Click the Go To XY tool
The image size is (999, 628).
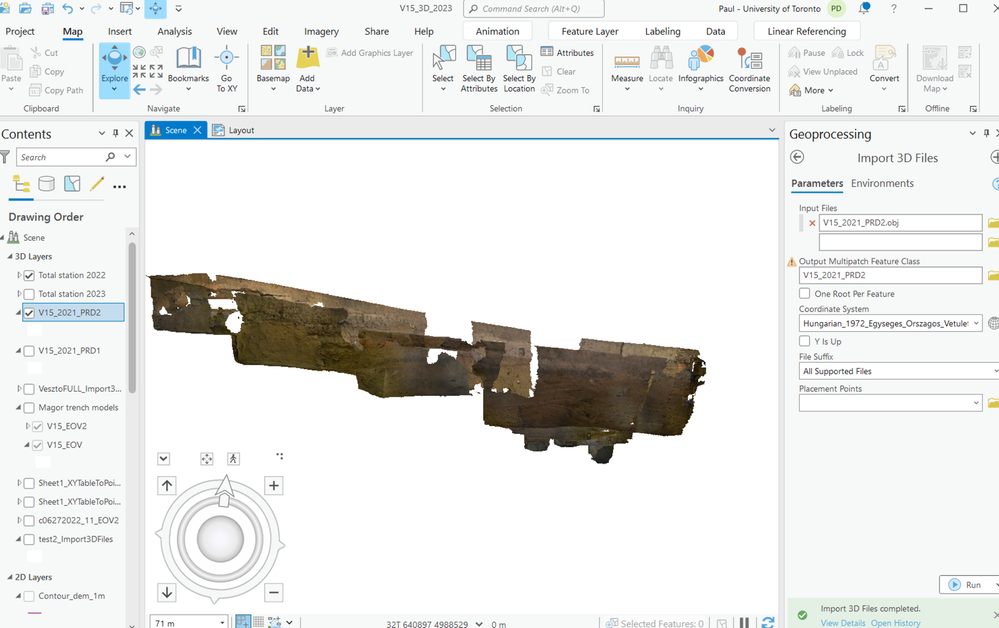227,68
